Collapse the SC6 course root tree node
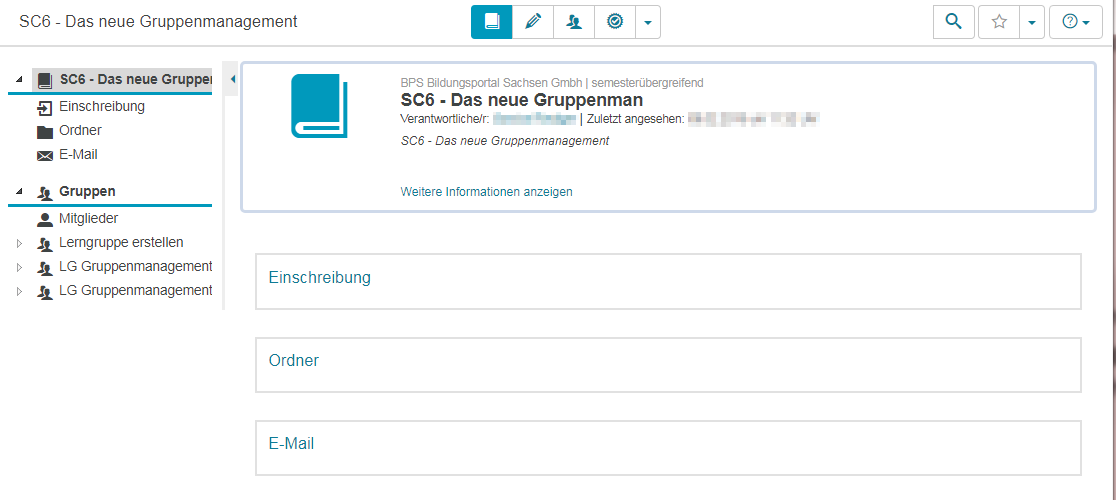Viewport: 1116px width, 500px height. pos(19,80)
